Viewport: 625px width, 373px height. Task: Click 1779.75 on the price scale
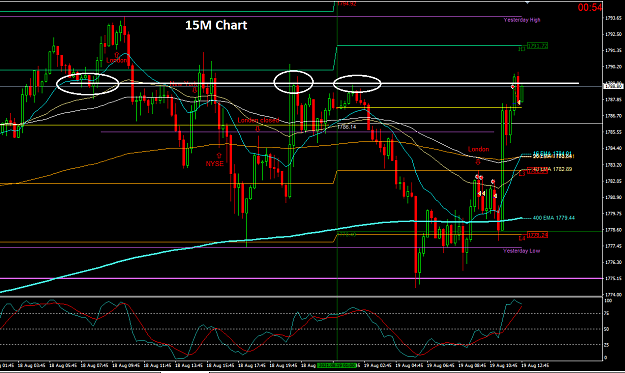click(x=614, y=214)
